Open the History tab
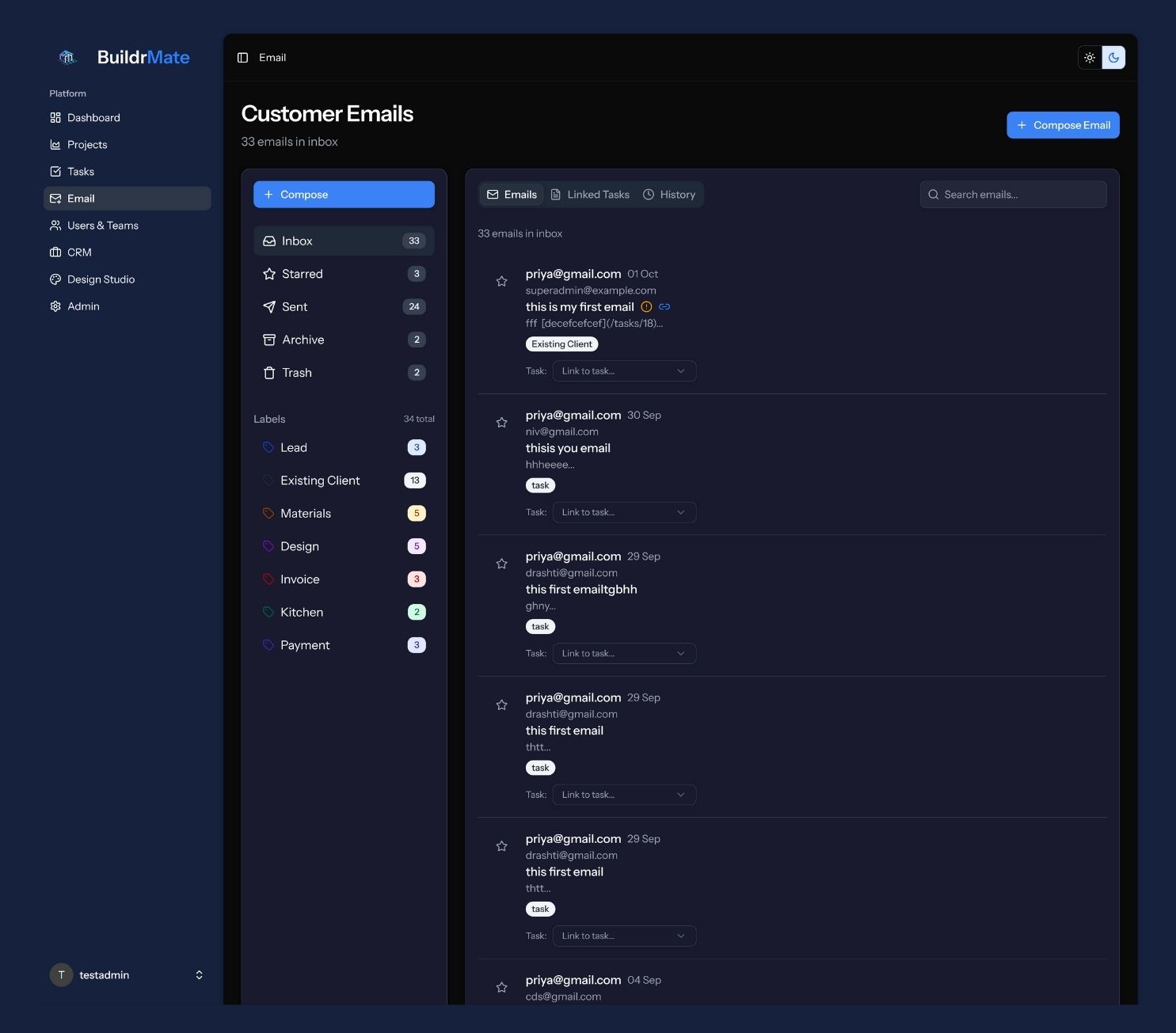The height and width of the screenshot is (1033, 1176). tap(669, 194)
